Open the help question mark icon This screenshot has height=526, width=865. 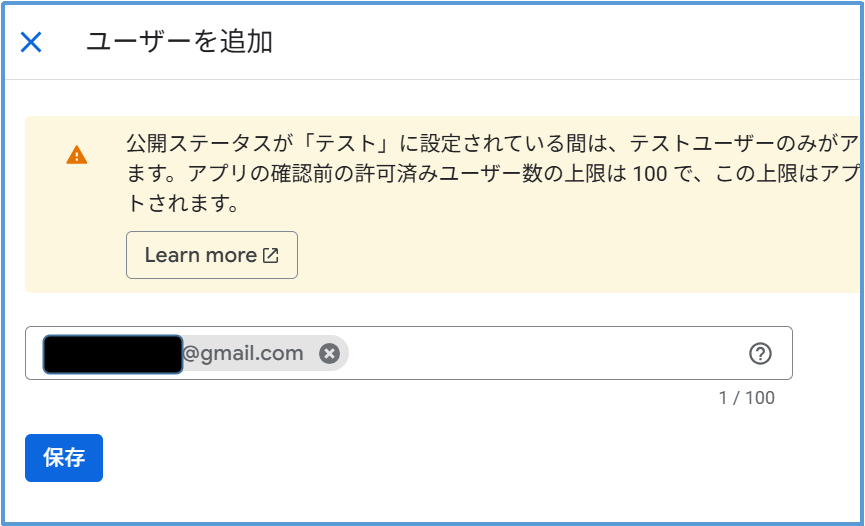pos(760,353)
